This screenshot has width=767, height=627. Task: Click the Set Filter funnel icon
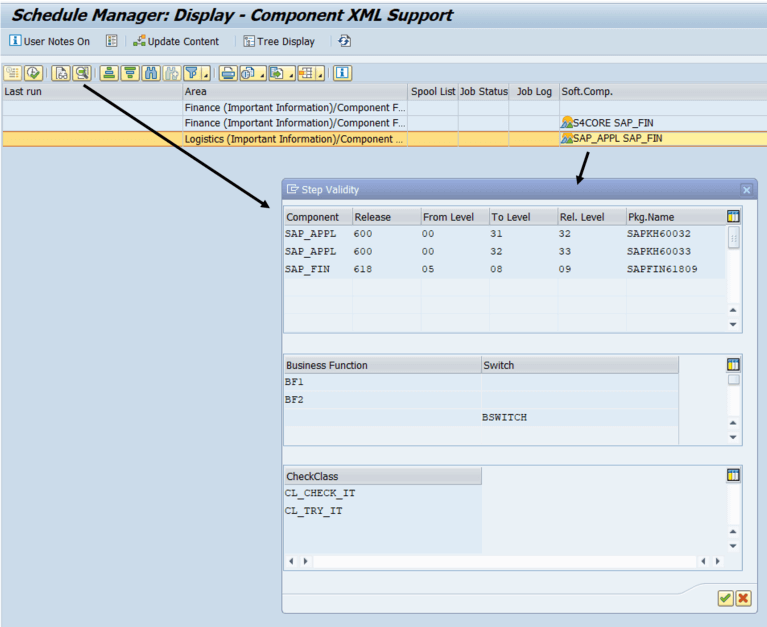point(191,73)
